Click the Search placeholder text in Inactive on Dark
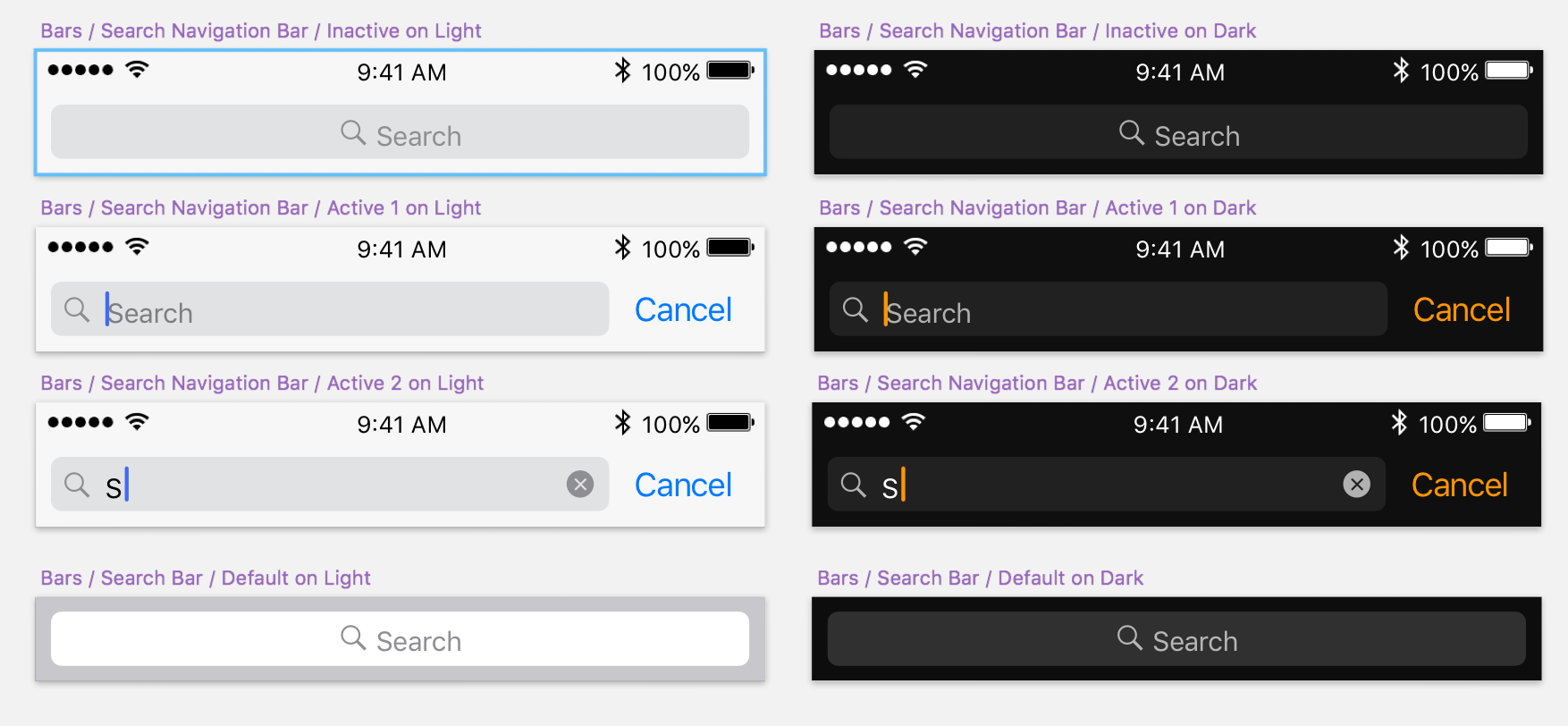The image size is (1568, 726). pyautogui.click(x=1198, y=135)
